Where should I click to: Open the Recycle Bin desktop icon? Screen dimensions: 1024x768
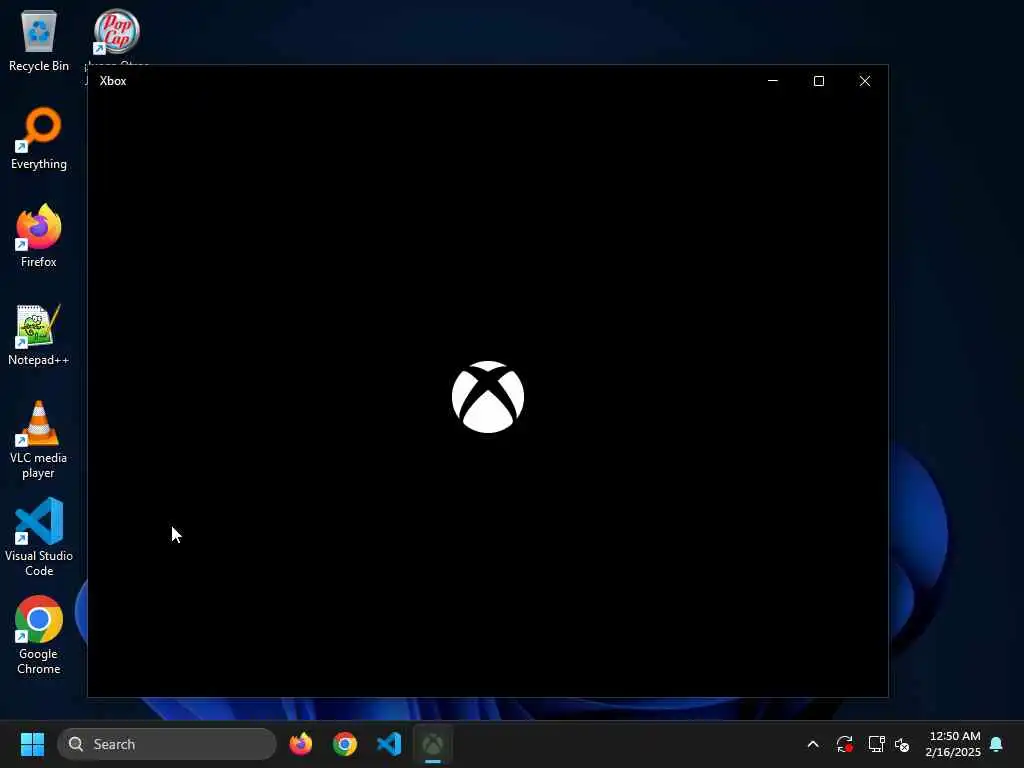point(39,40)
